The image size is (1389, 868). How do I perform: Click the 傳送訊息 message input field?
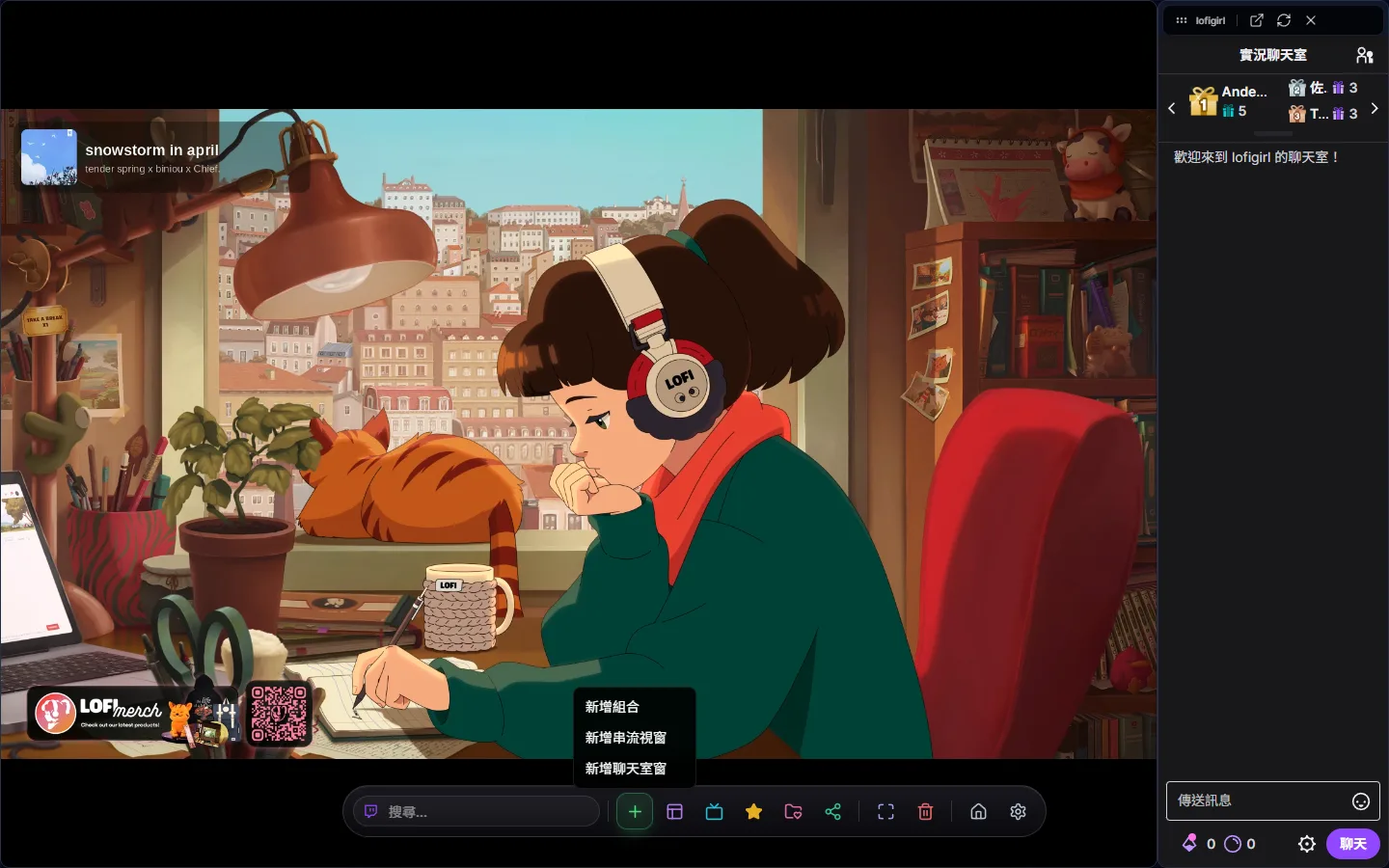point(1272,801)
